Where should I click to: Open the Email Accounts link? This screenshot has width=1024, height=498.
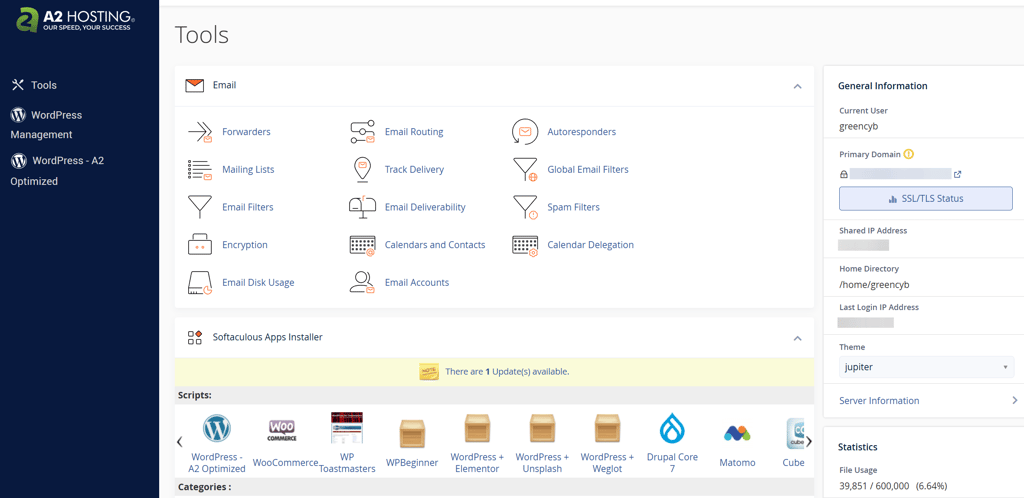(417, 283)
